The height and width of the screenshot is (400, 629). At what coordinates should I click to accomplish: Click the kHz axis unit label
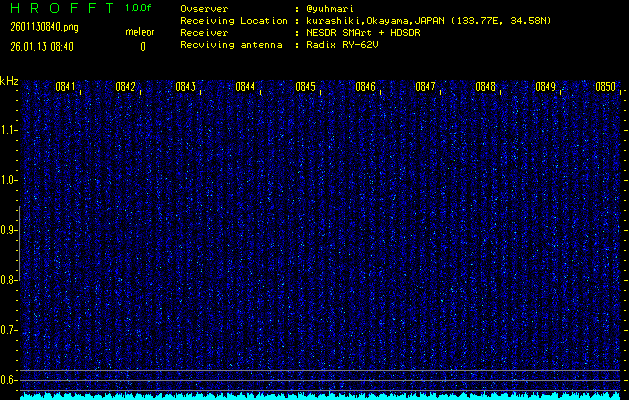click(9, 81)
